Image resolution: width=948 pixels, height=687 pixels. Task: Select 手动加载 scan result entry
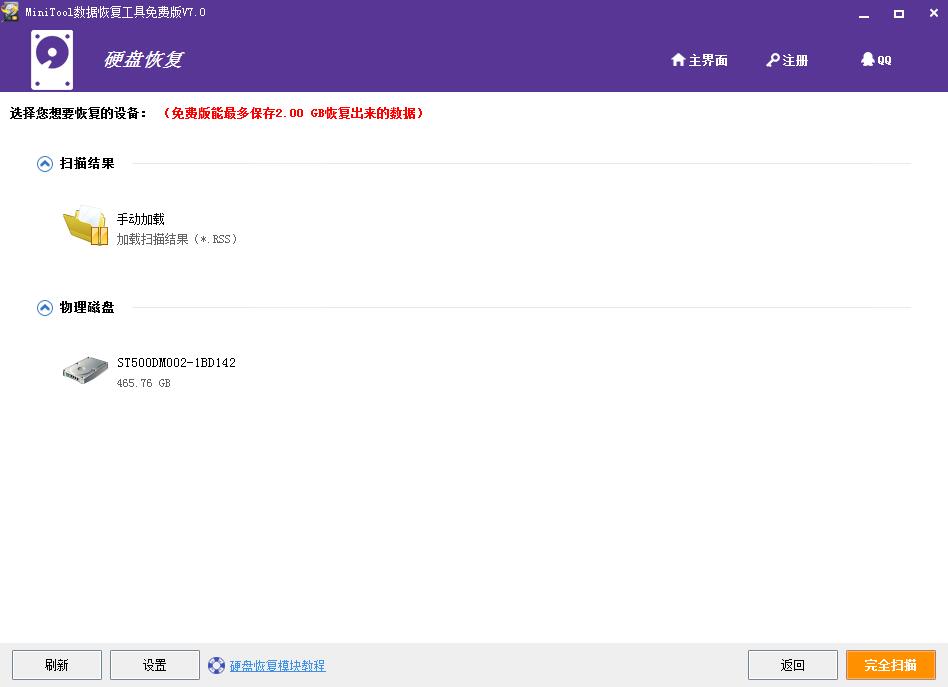click(x=140, y=219)
